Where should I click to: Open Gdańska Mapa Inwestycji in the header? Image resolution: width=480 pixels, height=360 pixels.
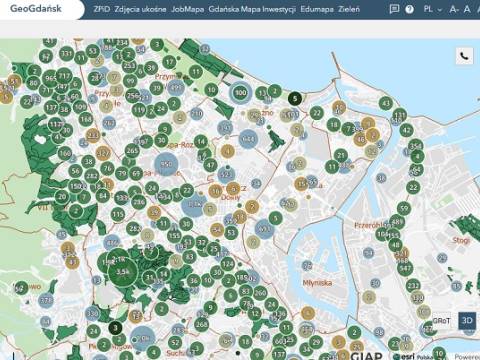coord(252,9)
